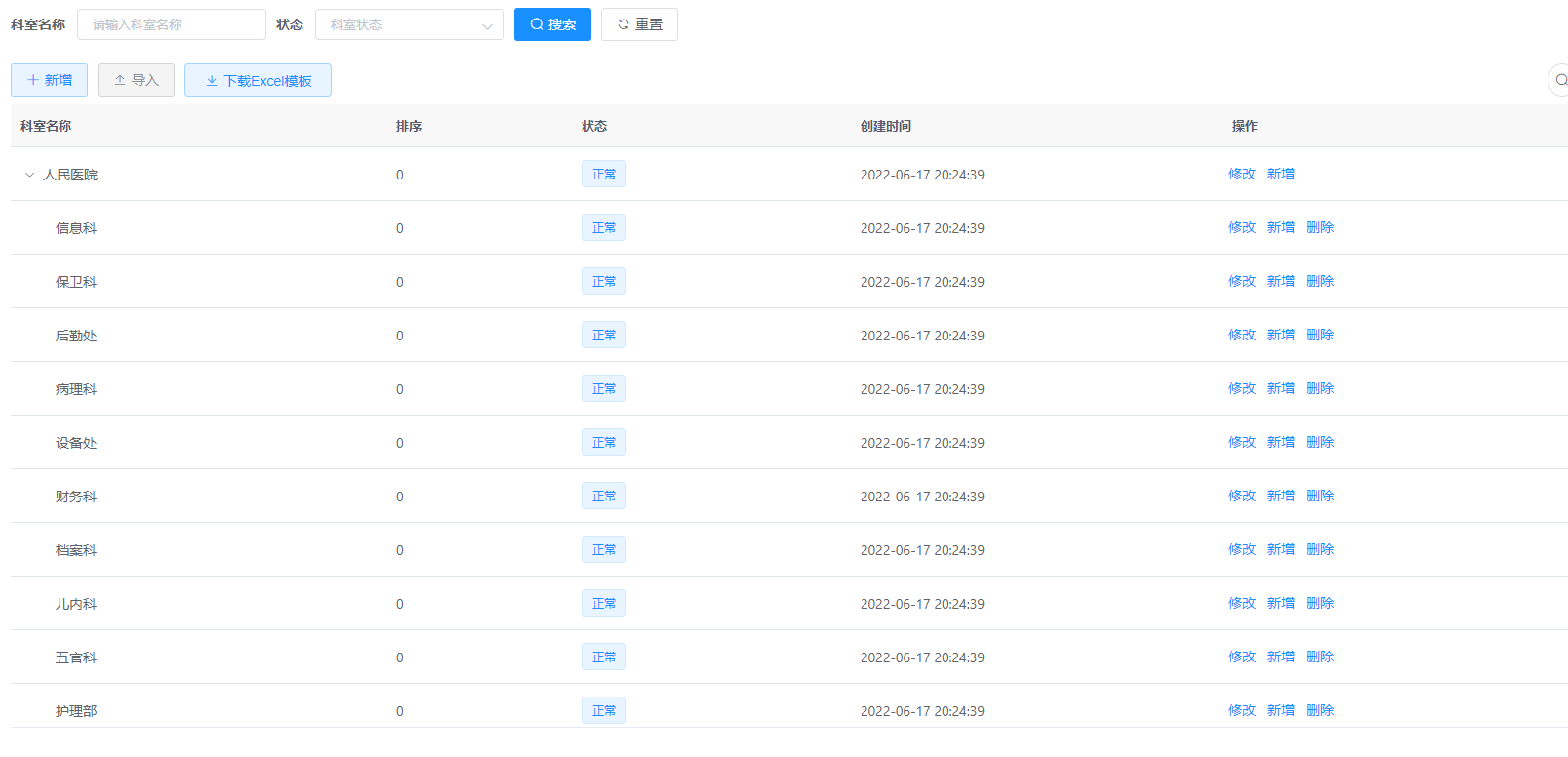This screenshot has width=1568, height=757.
Task: Click the 重置 reset button
Action: coord(639,24)
